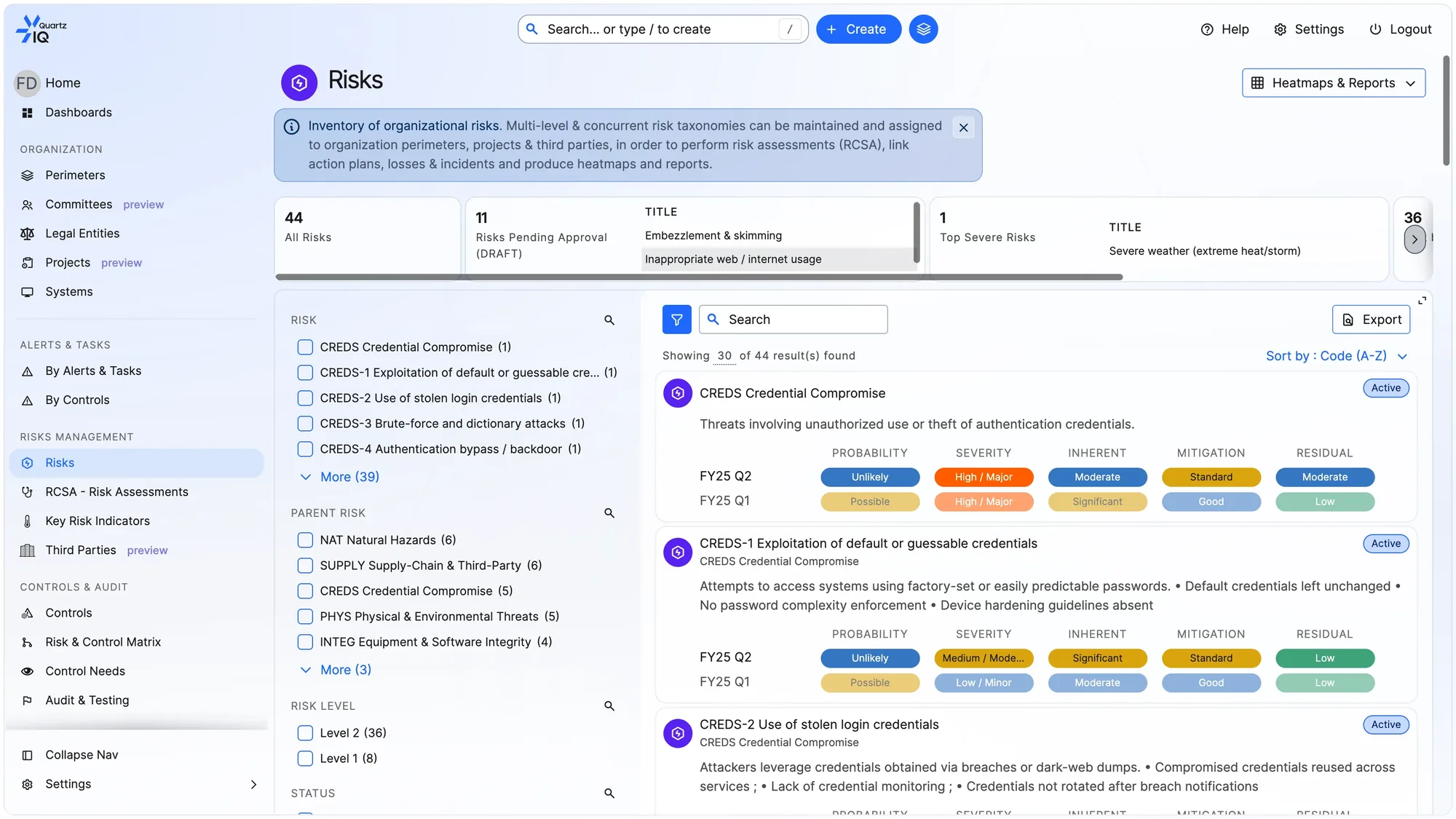1456x819 pixels.
Task: Click the Key Risk Indicators thermometer icon
Action: (28, 521)
